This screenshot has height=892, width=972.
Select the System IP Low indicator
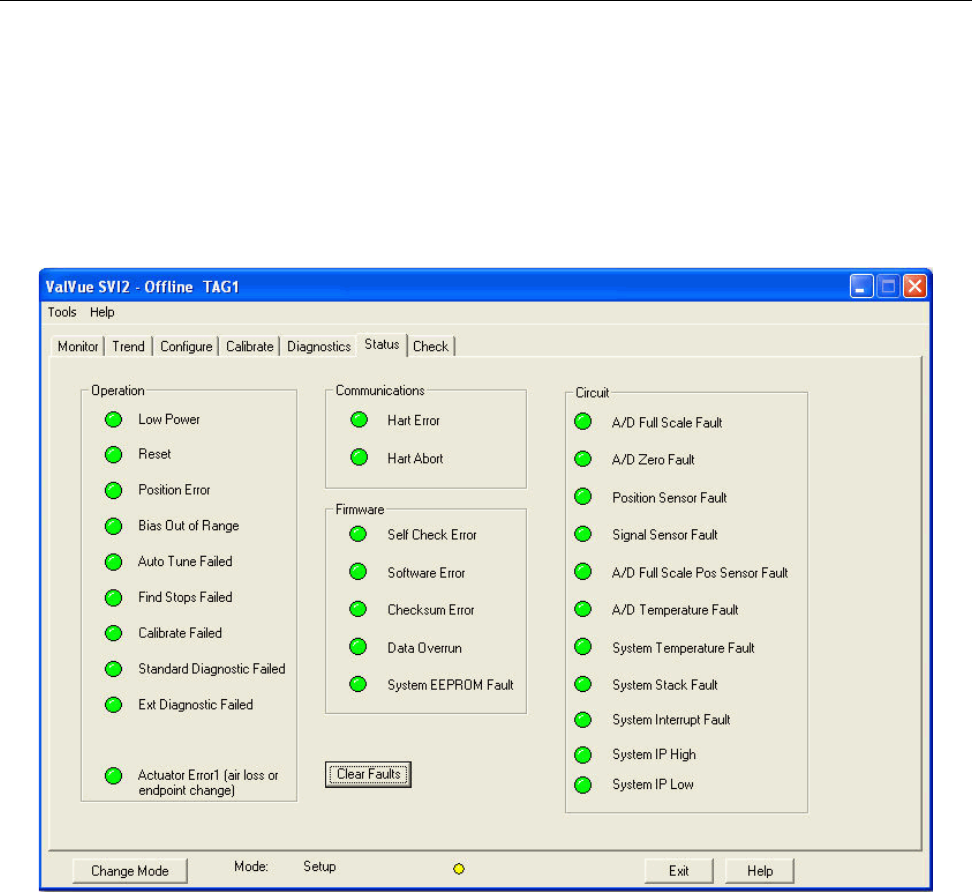pyautogui.click(x=583, y=785)
